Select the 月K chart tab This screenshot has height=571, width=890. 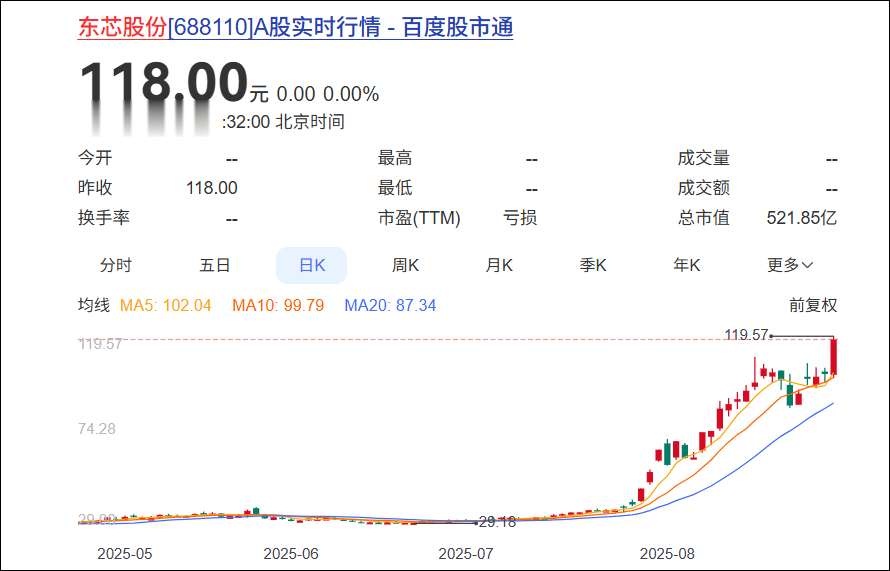point(499,265)
